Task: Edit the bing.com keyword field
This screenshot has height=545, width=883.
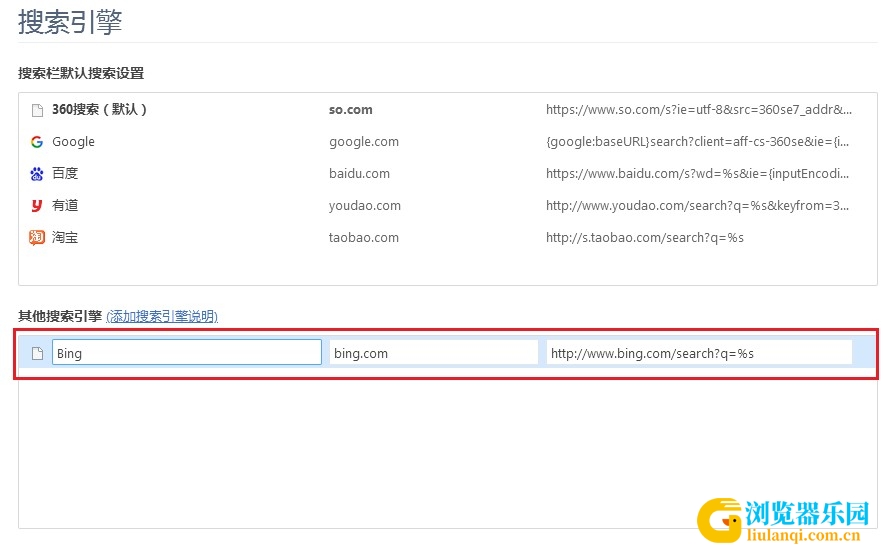Action: click(433, 352)
